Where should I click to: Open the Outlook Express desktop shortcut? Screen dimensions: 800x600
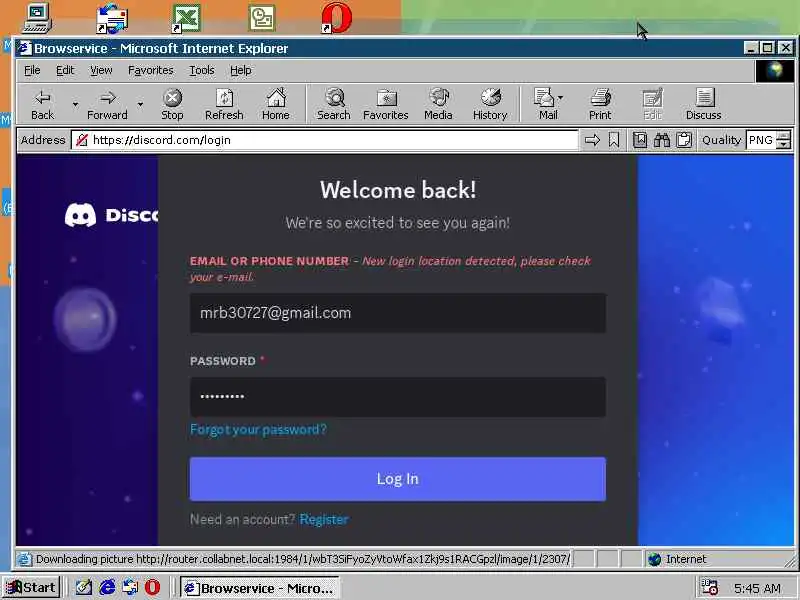click(x=112, y=19)
